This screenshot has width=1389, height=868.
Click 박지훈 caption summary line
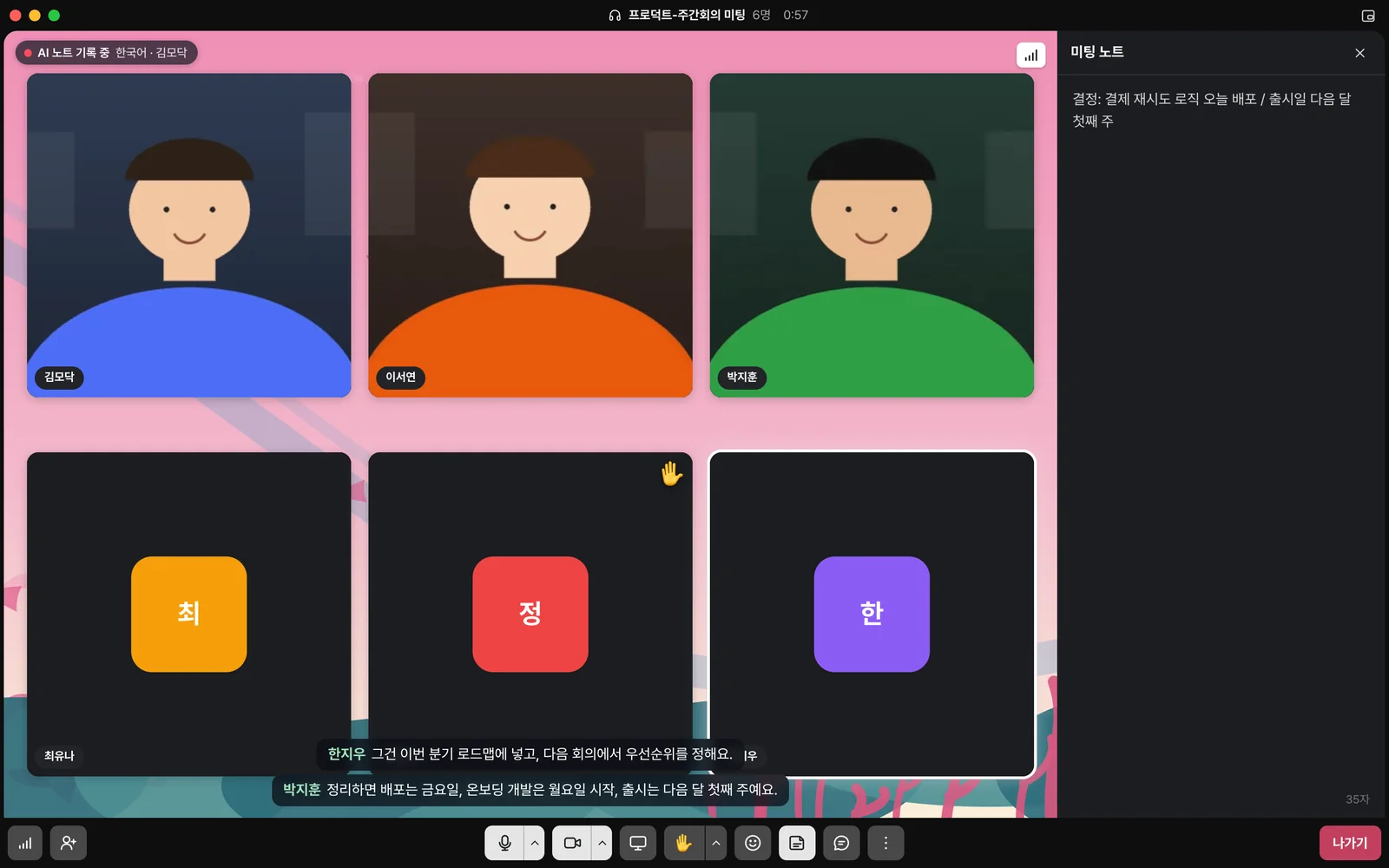[530, 790]
